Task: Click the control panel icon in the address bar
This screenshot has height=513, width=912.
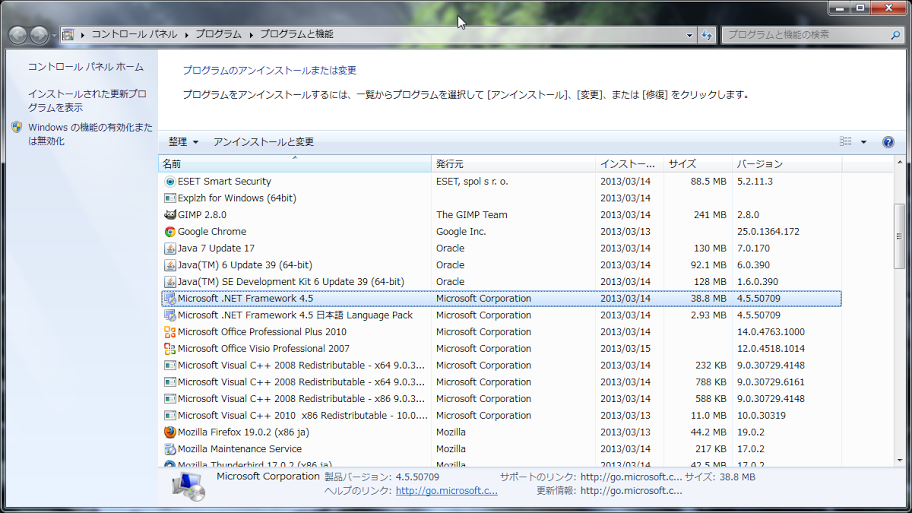Action: [68, 34]
